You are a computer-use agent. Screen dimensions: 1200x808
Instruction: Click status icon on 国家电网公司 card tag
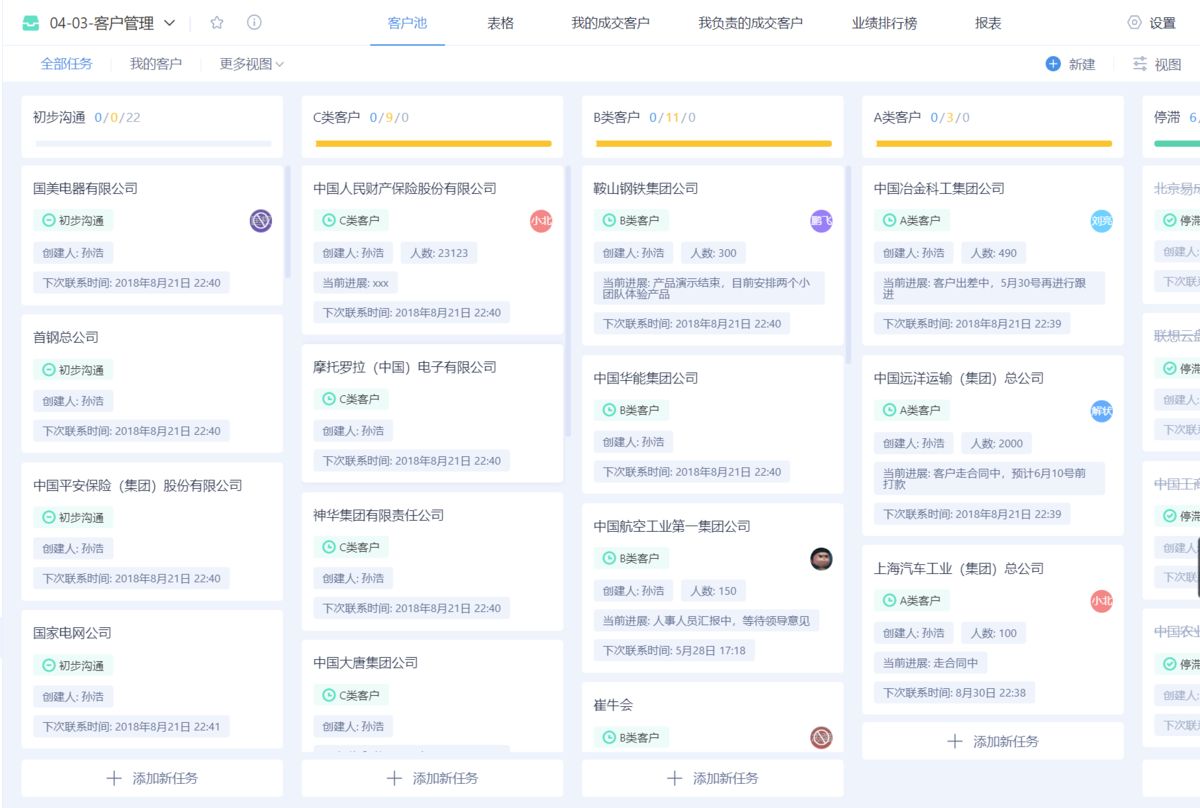pyautogui.click(x=48, y=666)
